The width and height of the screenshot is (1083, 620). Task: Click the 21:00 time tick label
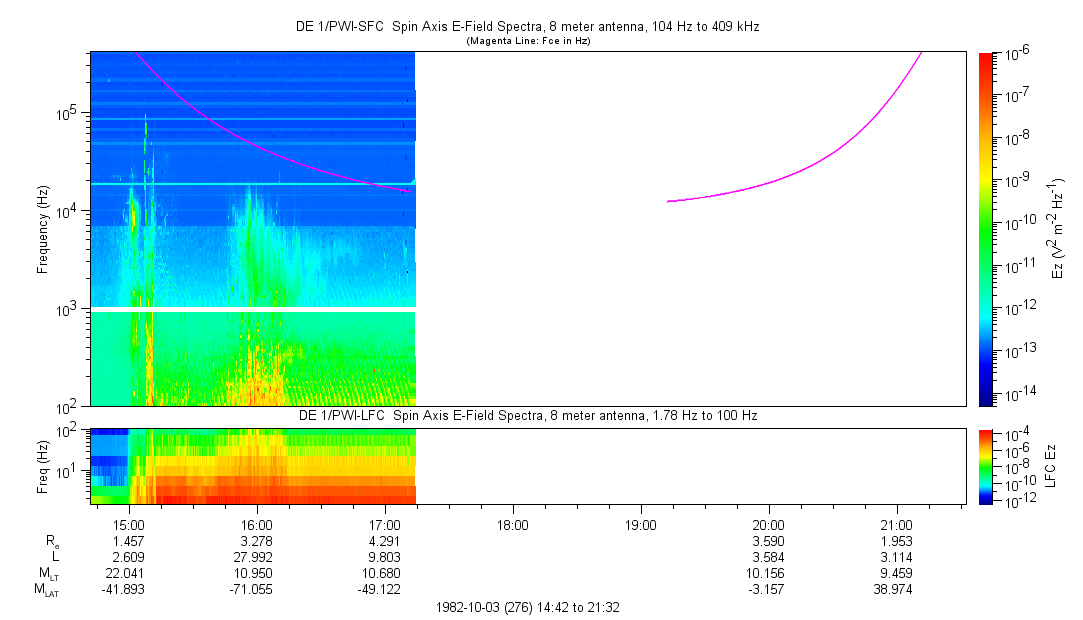pyautogui.click(x=896, y=524)
